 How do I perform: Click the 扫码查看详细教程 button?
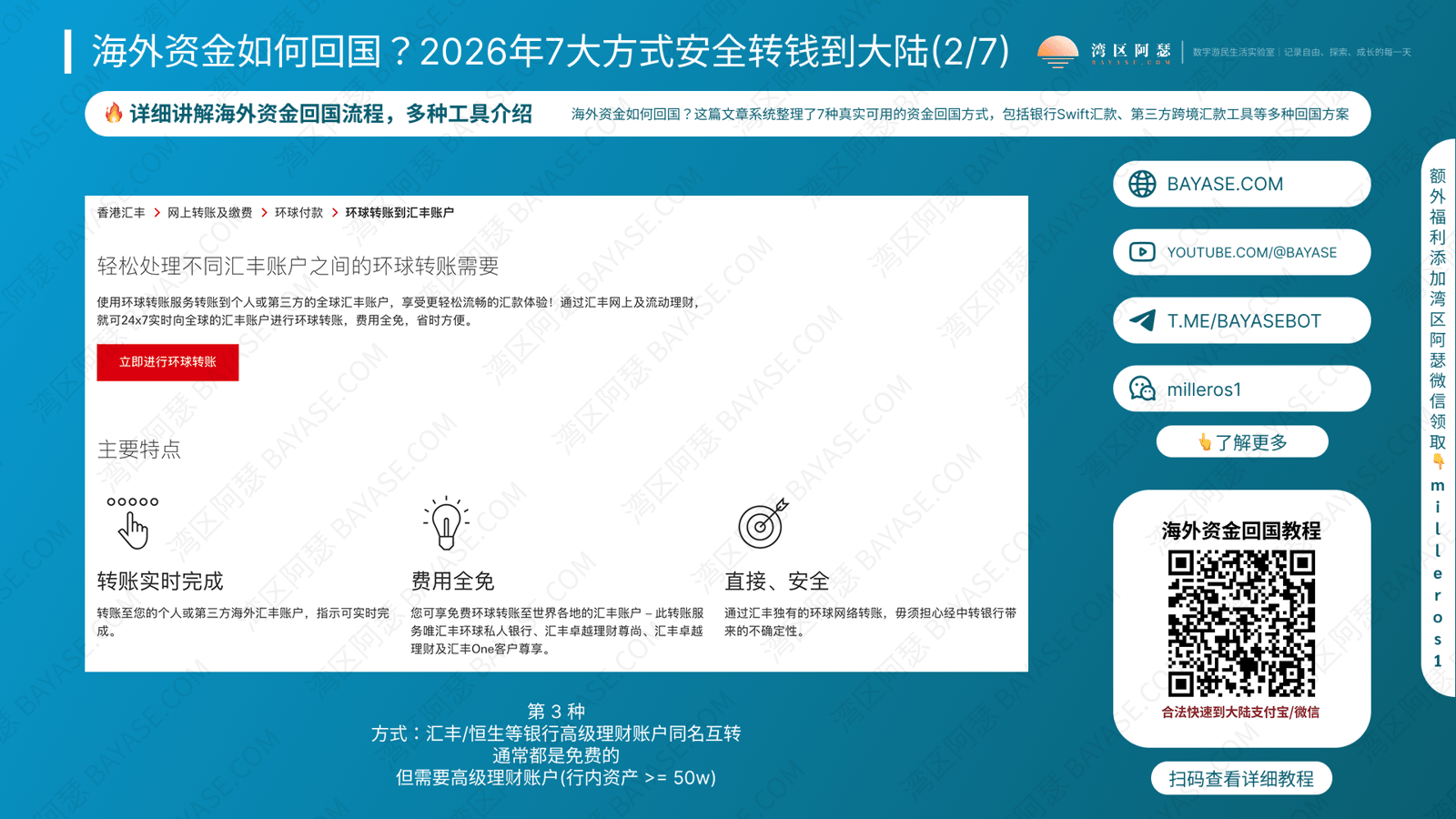tap(1241, 779)
